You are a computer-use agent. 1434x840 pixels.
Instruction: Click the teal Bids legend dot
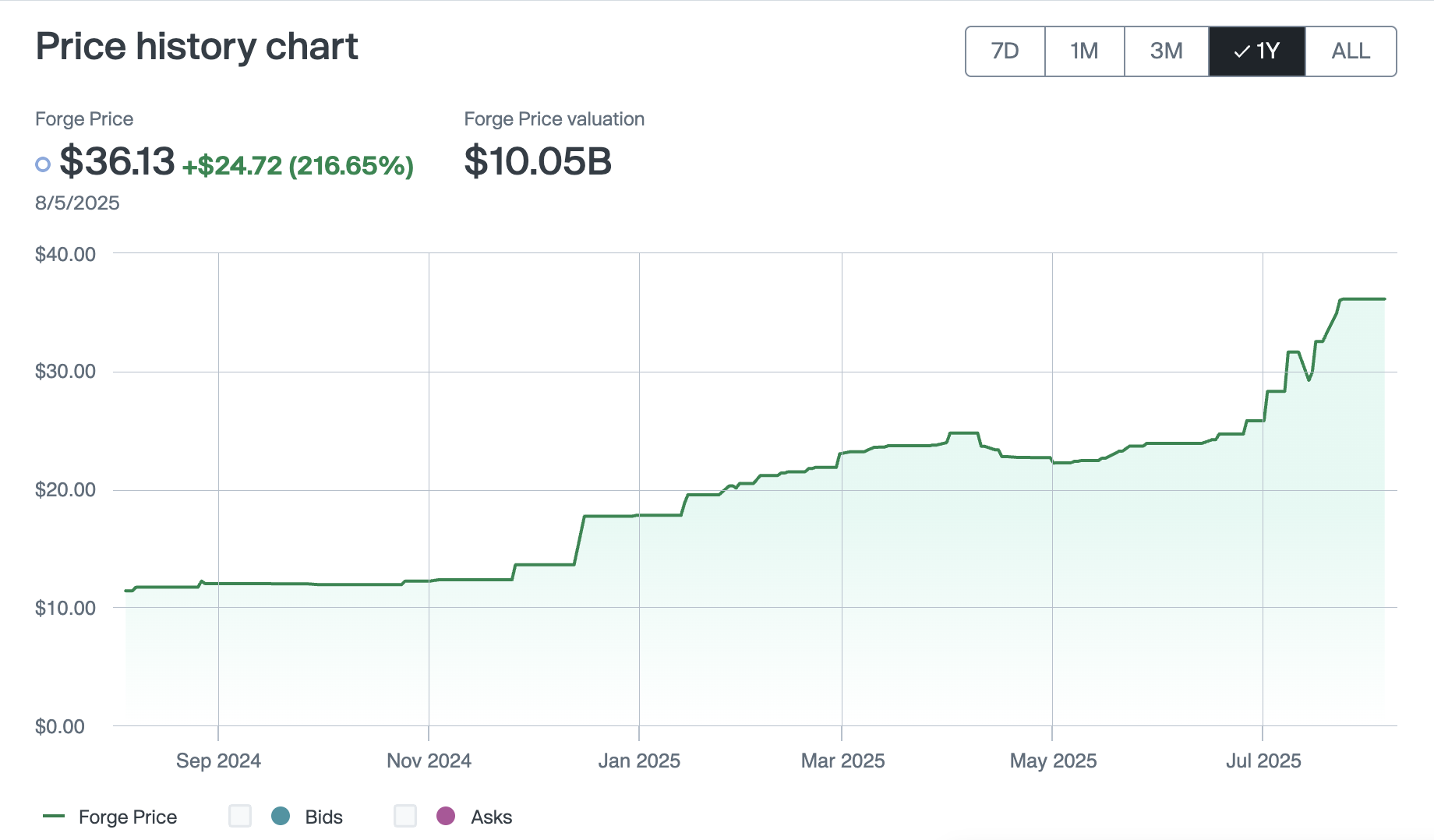pyautogui.click(x=281, y=817)
